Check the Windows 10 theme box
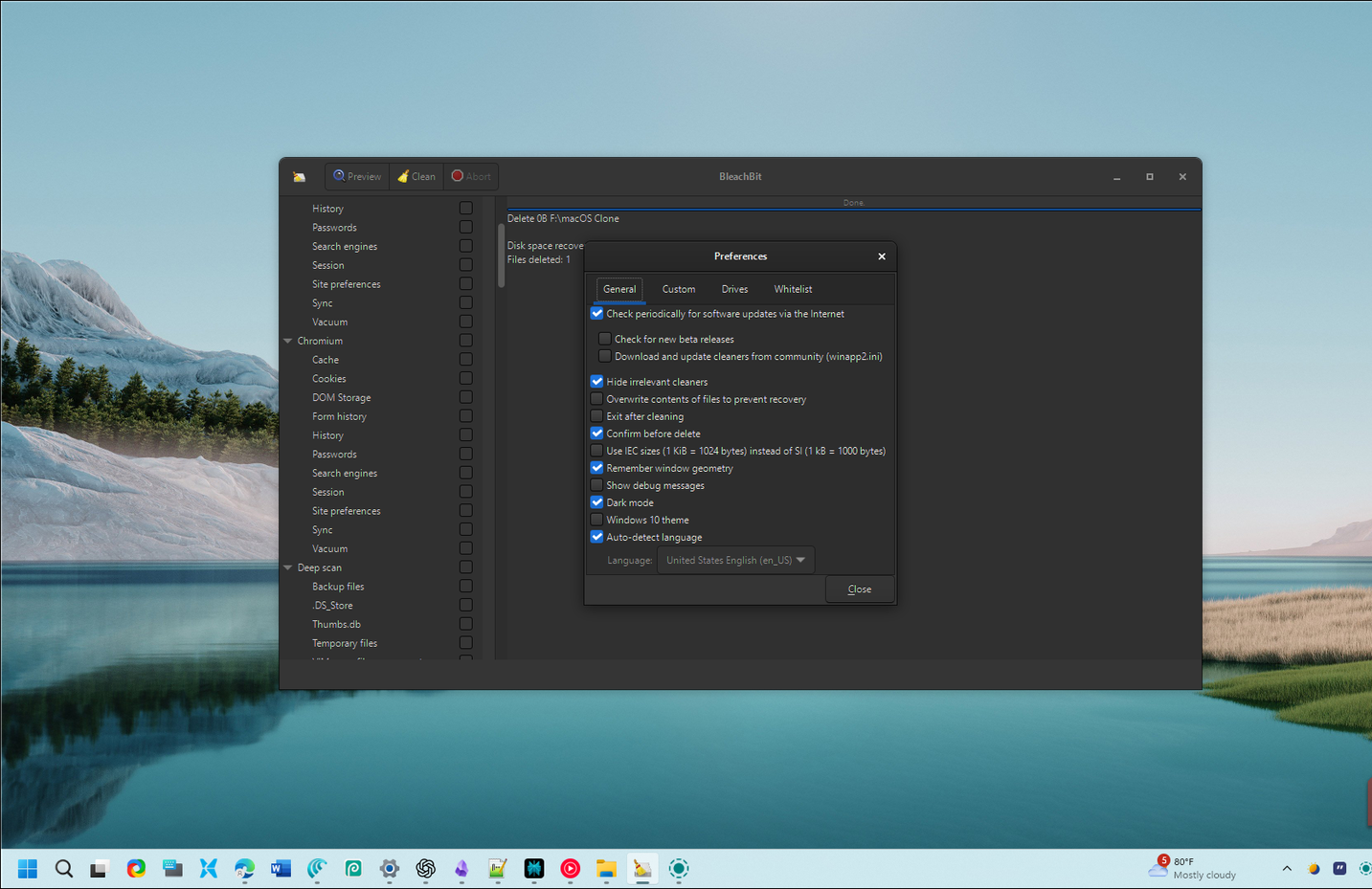 pos(597,520)
